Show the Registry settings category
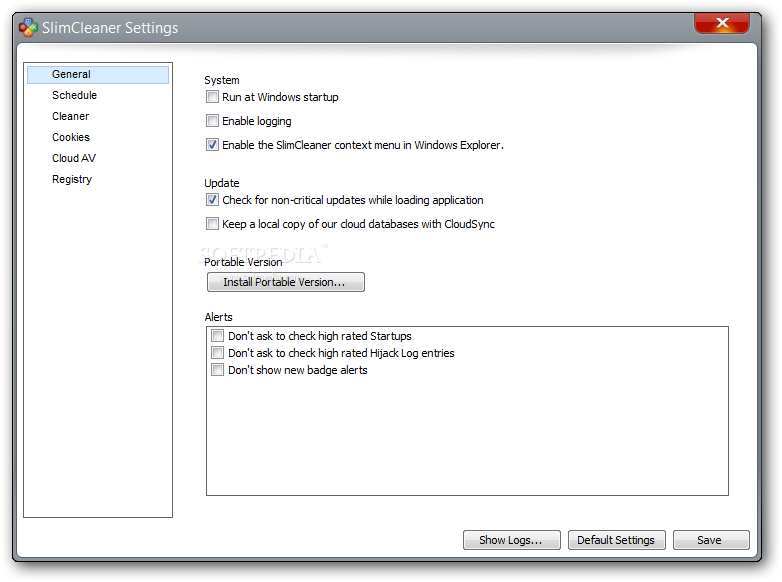This screenshot has height=582, width=782. pos(72,179)
